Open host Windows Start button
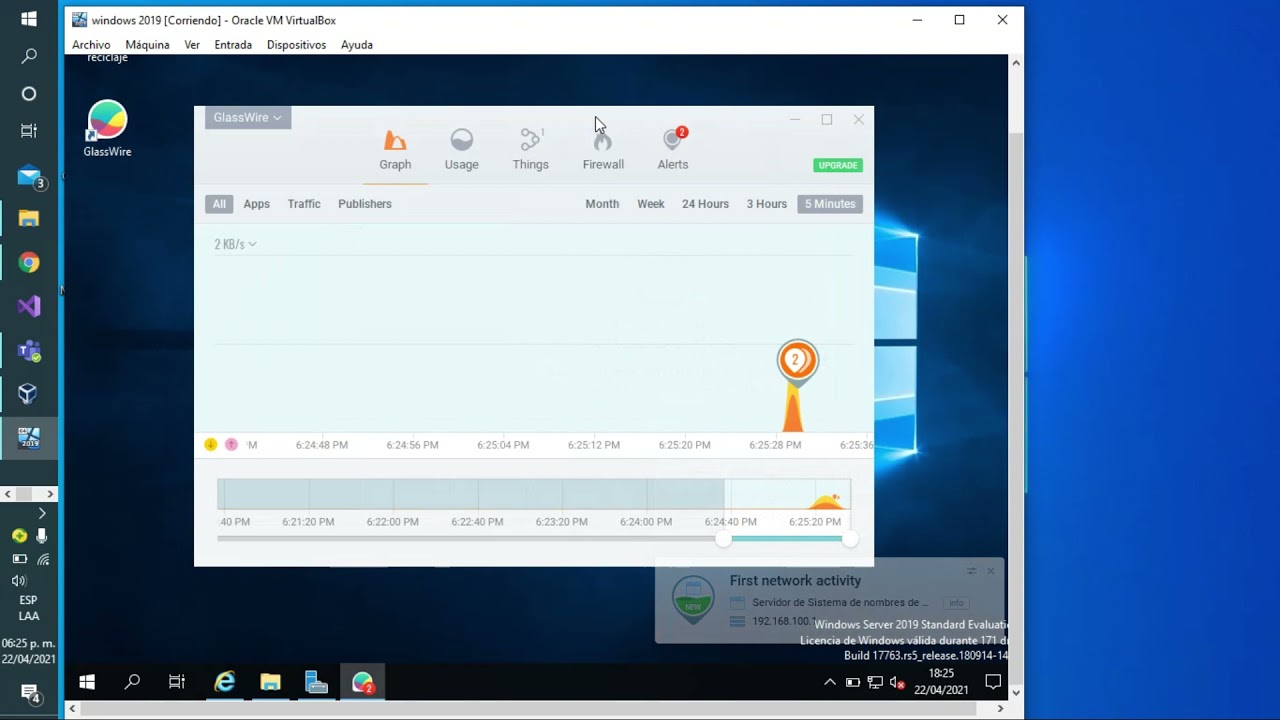Image resolution: width=1280 pixels, height=720 pixels. tap(29, 19)
